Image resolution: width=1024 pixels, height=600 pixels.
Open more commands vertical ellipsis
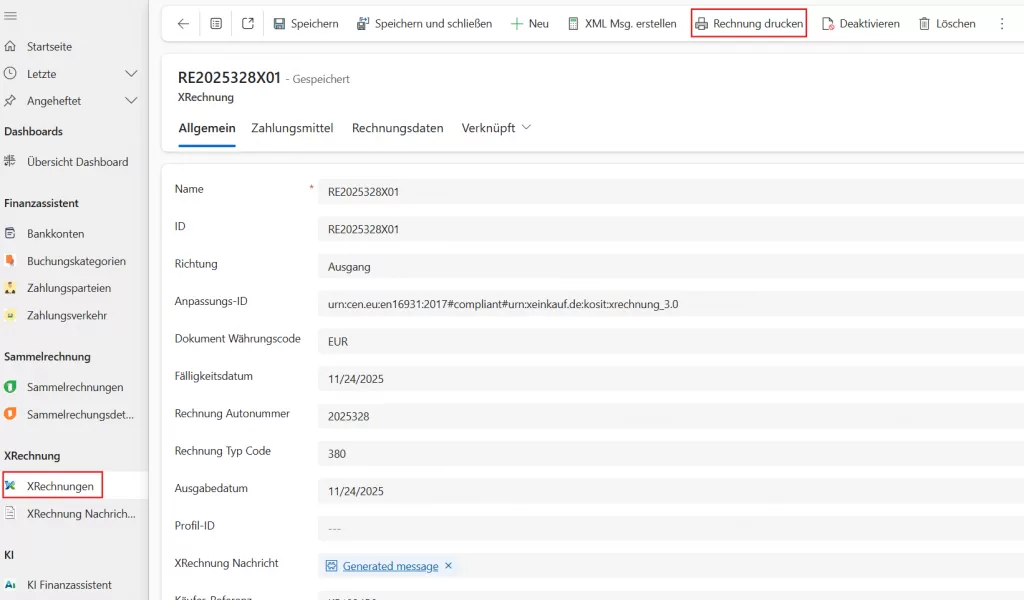(x=1002, y=24)
